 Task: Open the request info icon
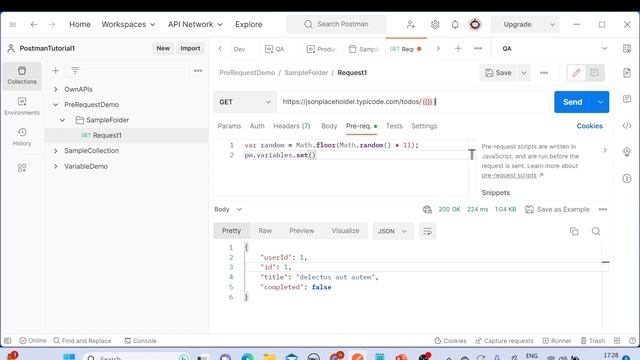click(627, 178)
